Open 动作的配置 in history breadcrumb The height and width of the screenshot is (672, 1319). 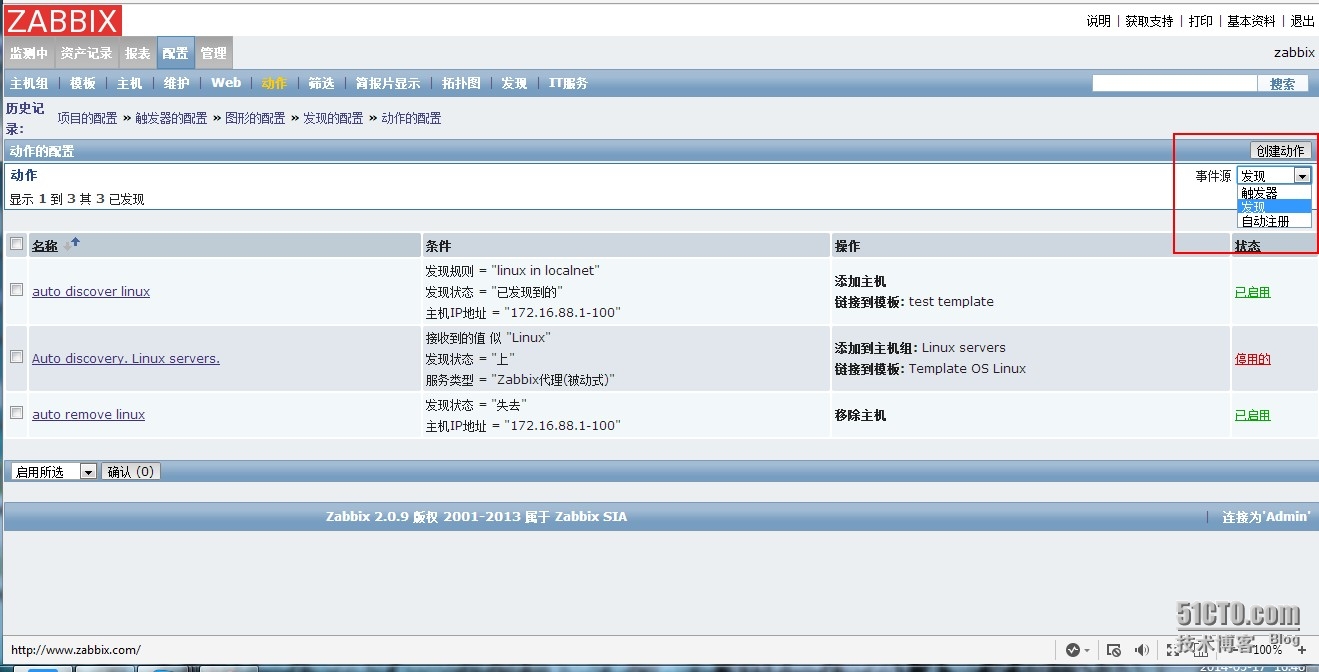pos(411,118)
